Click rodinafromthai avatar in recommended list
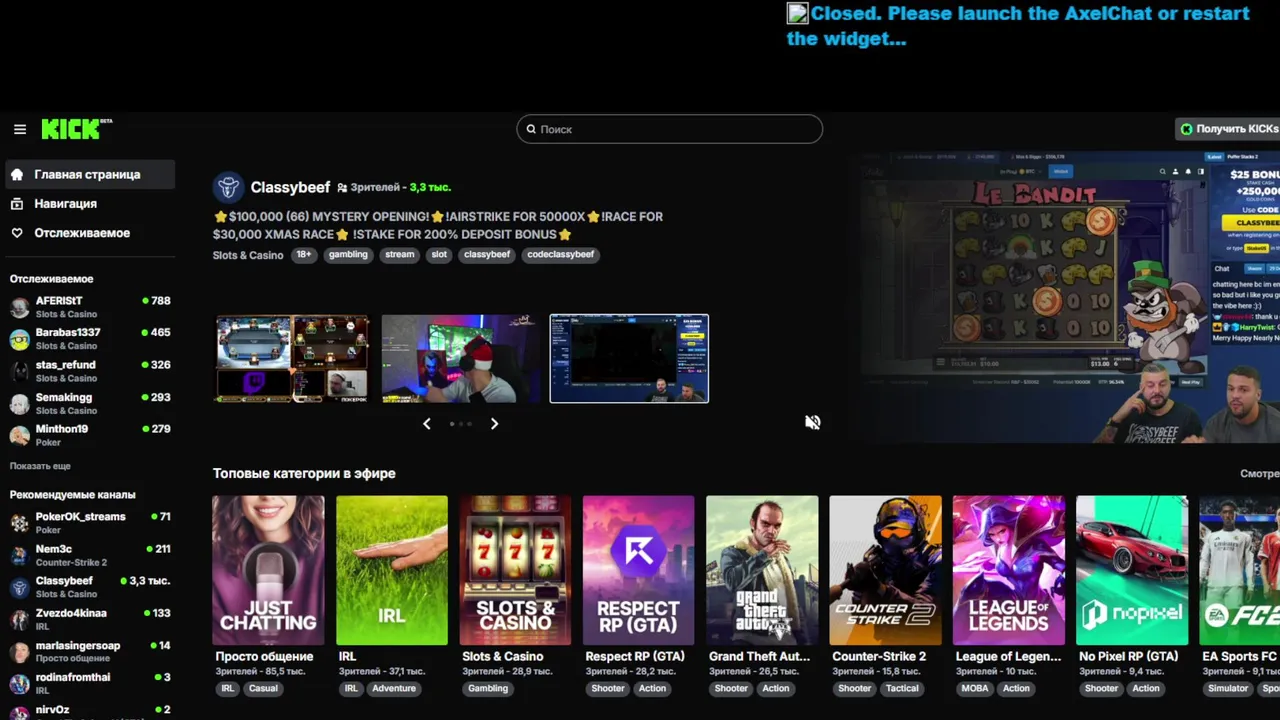The height and width of the screenshot is (720, 1280). tap(20, 683)
